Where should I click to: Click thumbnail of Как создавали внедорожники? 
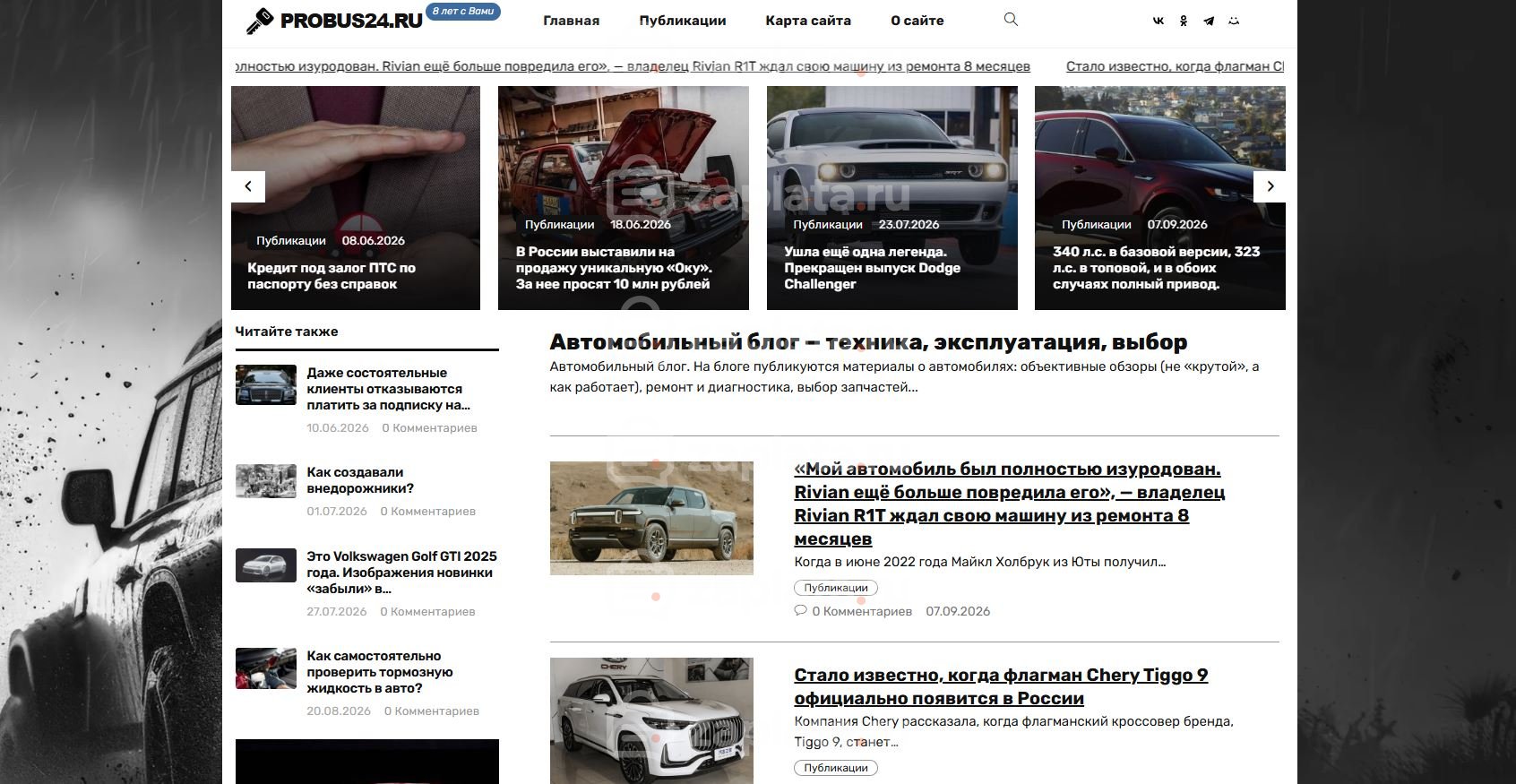coord(266,481)
